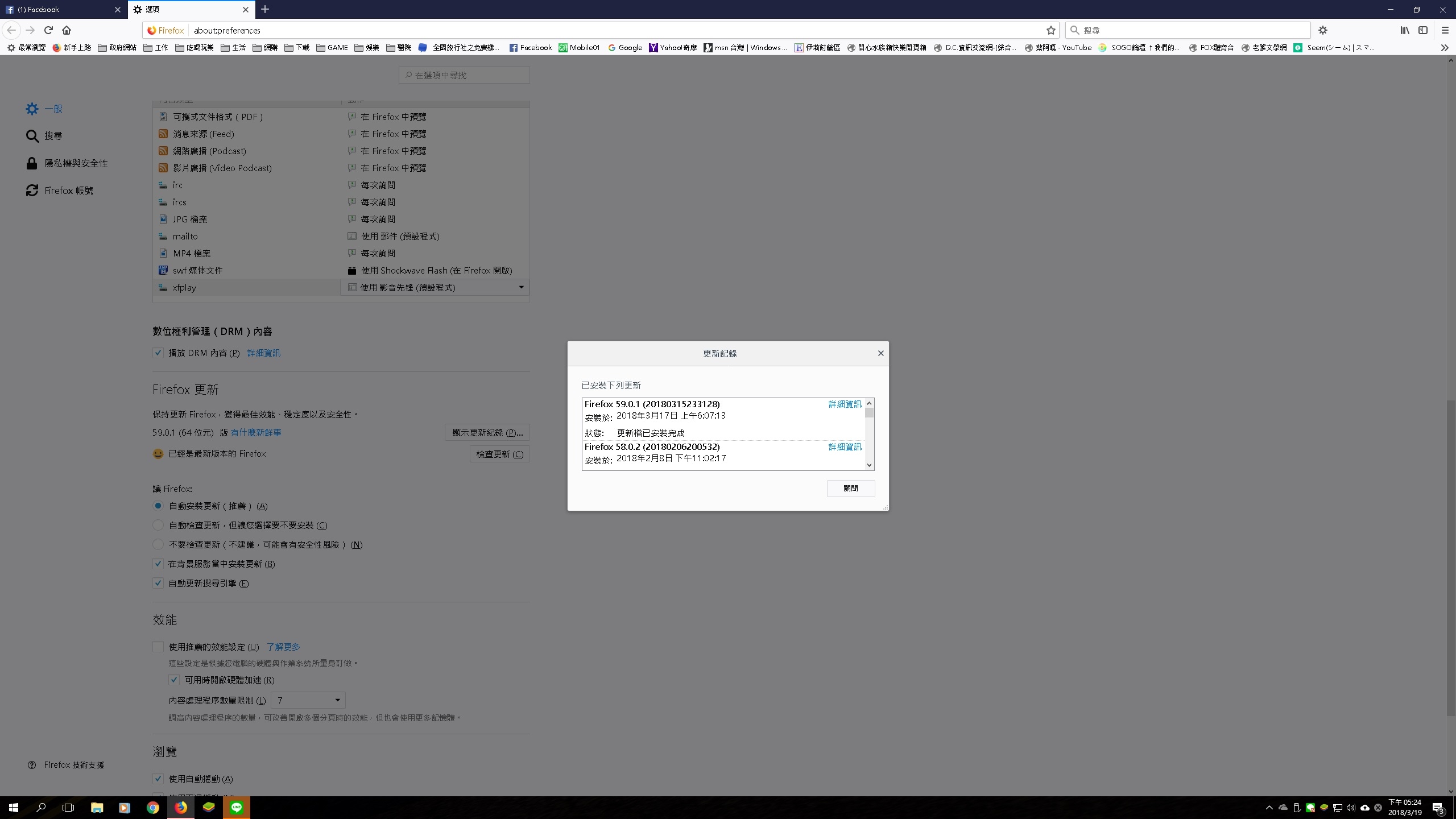Click the 關閉 button in dialog

click(851, 489)
